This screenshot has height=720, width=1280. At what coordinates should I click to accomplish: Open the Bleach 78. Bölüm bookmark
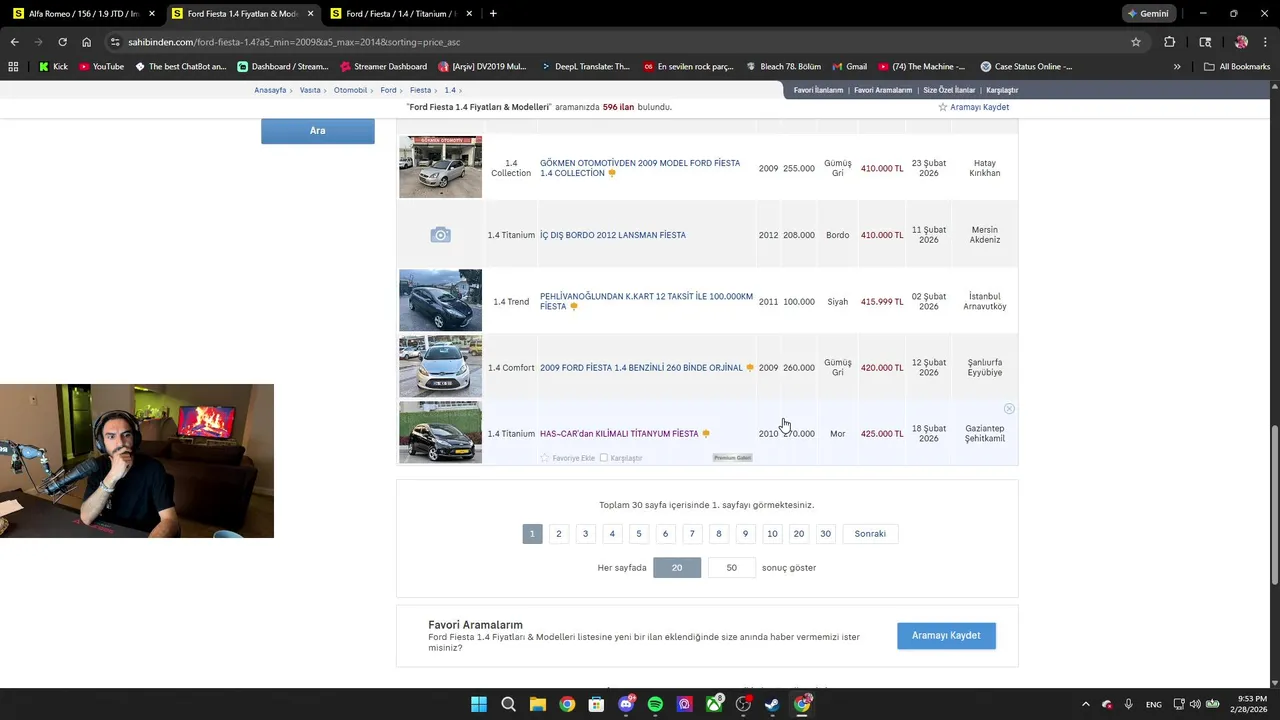point(783,66)
